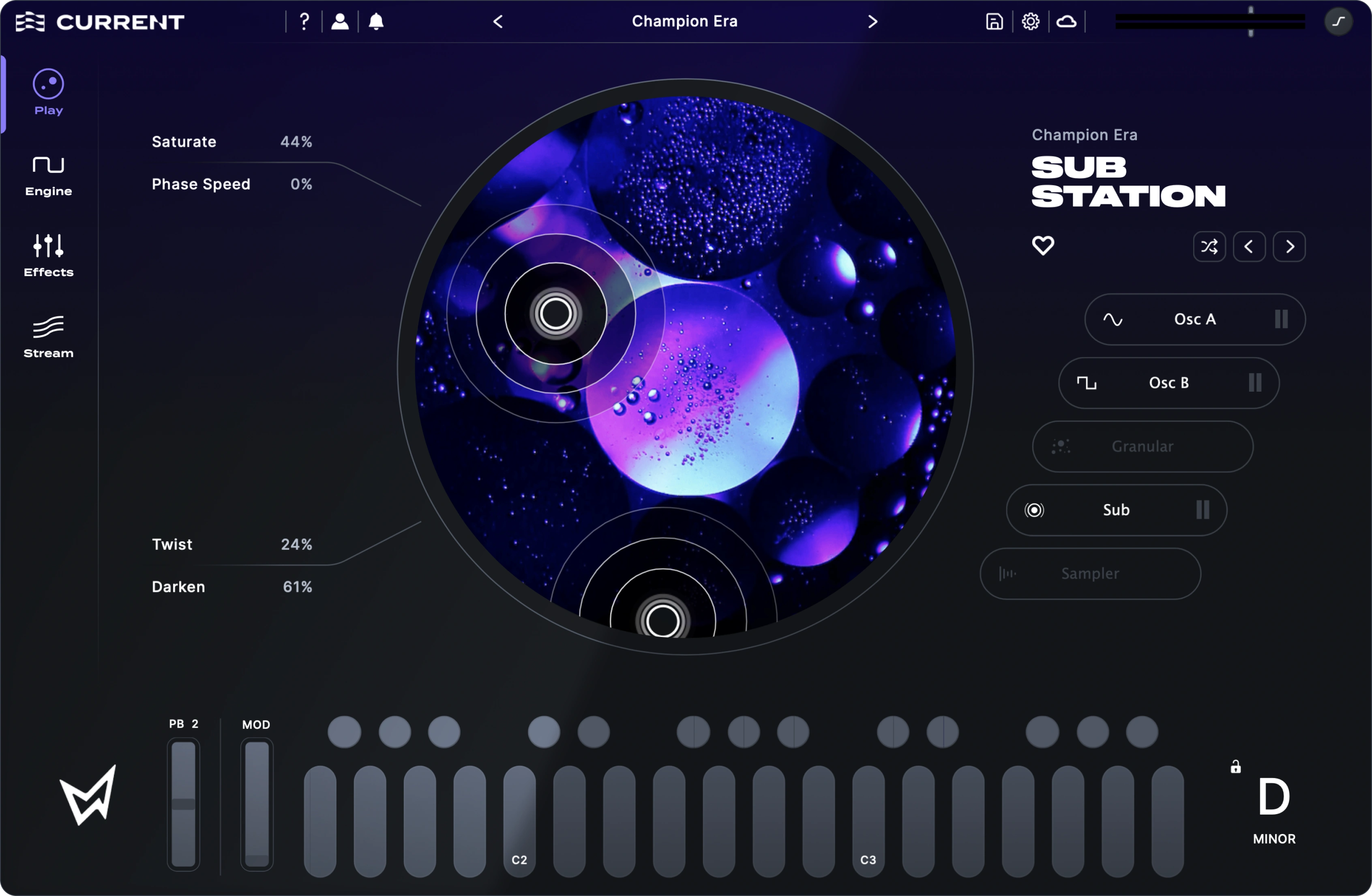
Task: Open the Sampler module
Action: click(x=1089, y=573)
